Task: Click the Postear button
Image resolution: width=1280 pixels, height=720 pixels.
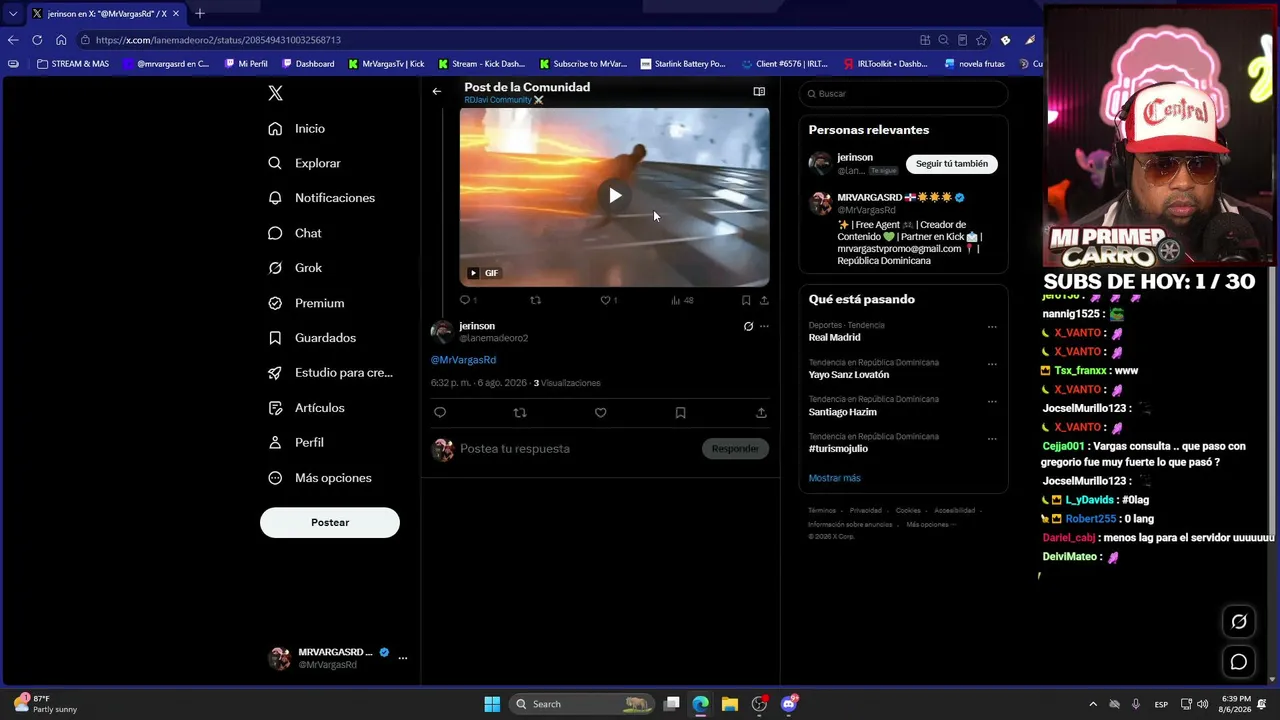Action: point(330,522)
